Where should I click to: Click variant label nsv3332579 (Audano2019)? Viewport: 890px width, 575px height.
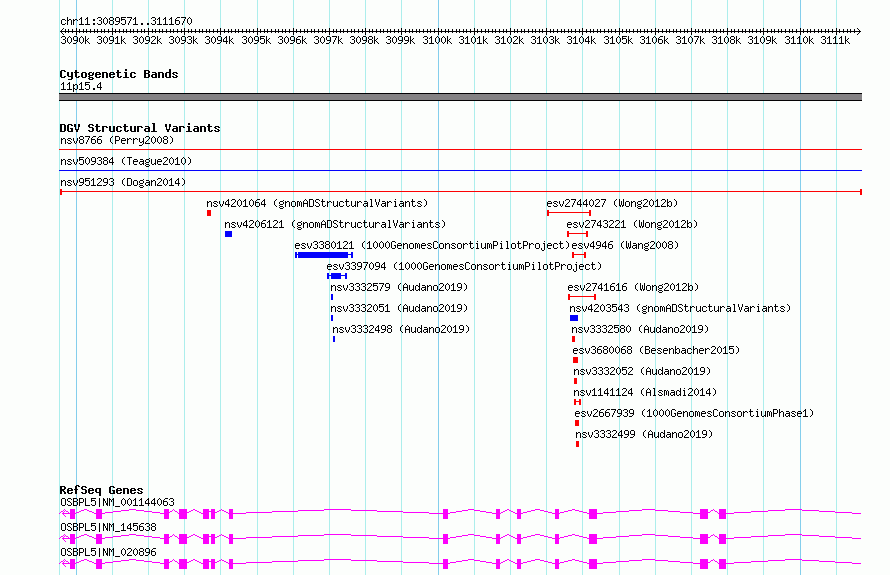pyautogui.click(x=399, y=287)
